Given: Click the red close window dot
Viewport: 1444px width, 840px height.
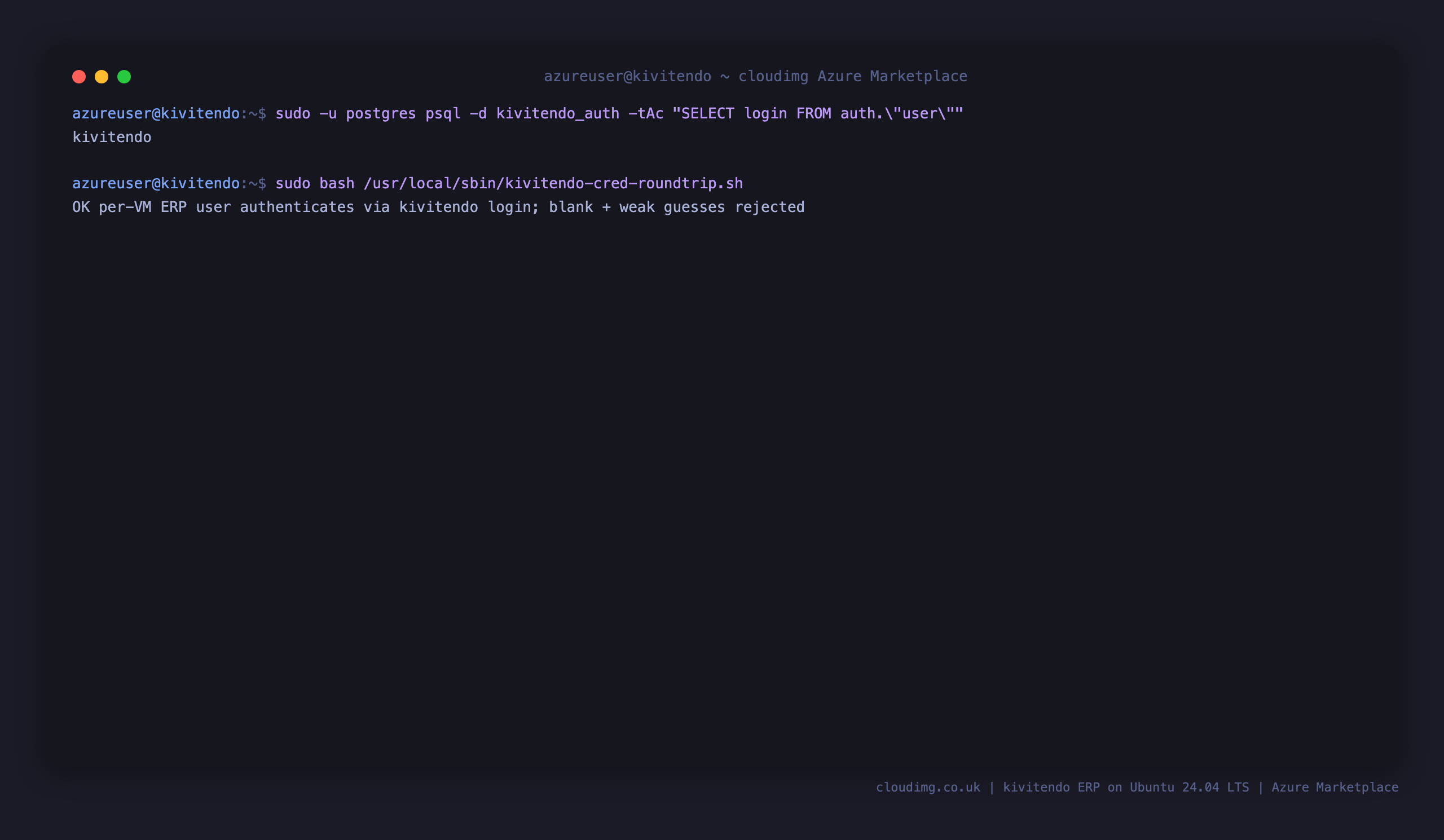Looking at the screenshot, I should pos(79,77).
